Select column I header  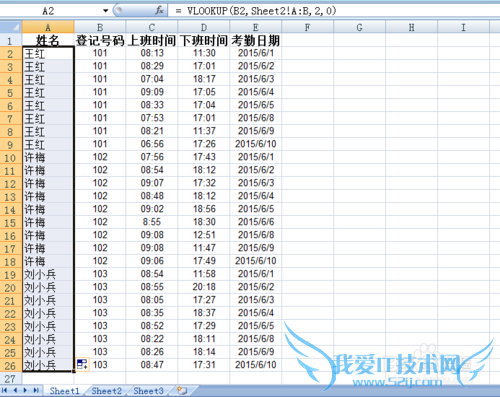[464, 27]
